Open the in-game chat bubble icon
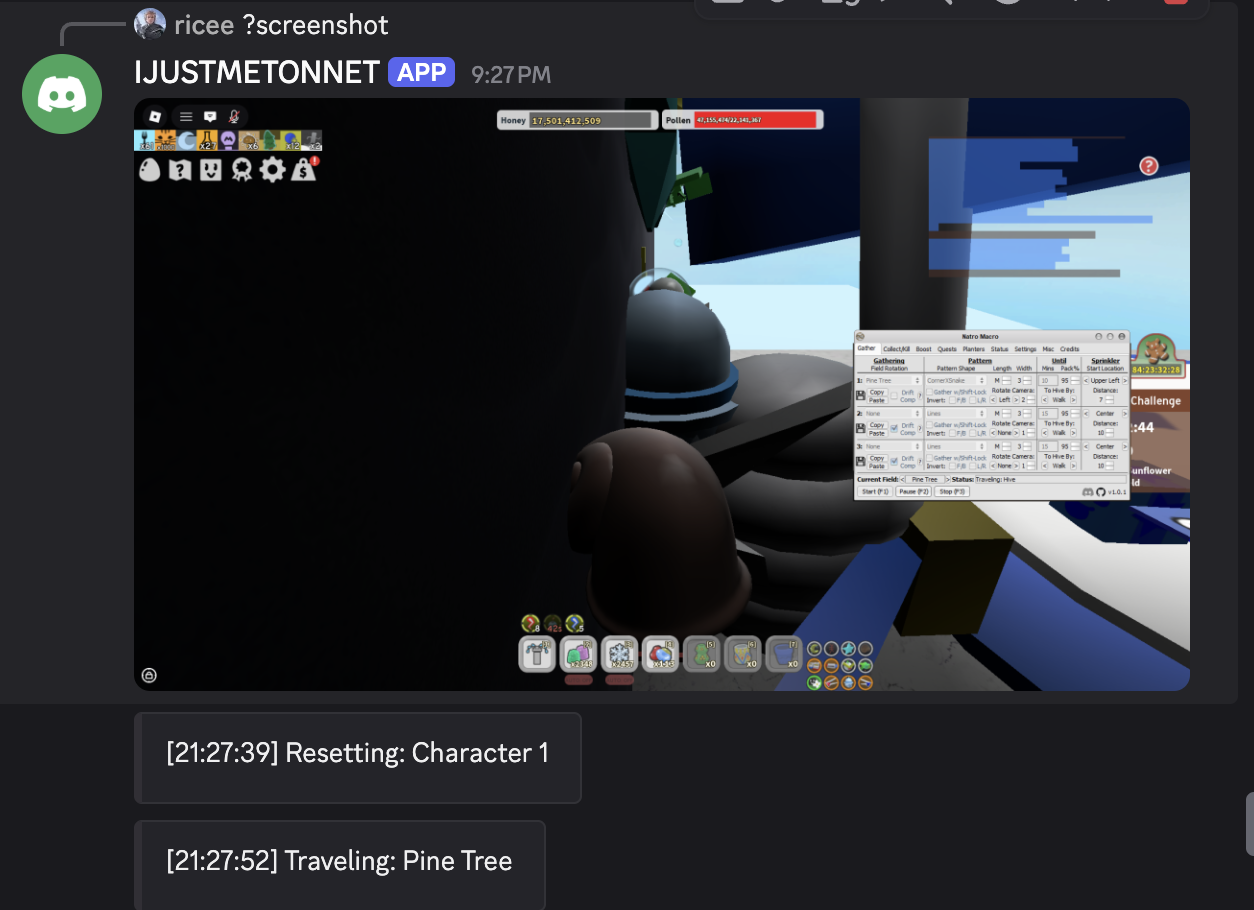Image resolution: width=1254 pixels, height=910 pixels. pyautogui.click(x=210, y=116)
